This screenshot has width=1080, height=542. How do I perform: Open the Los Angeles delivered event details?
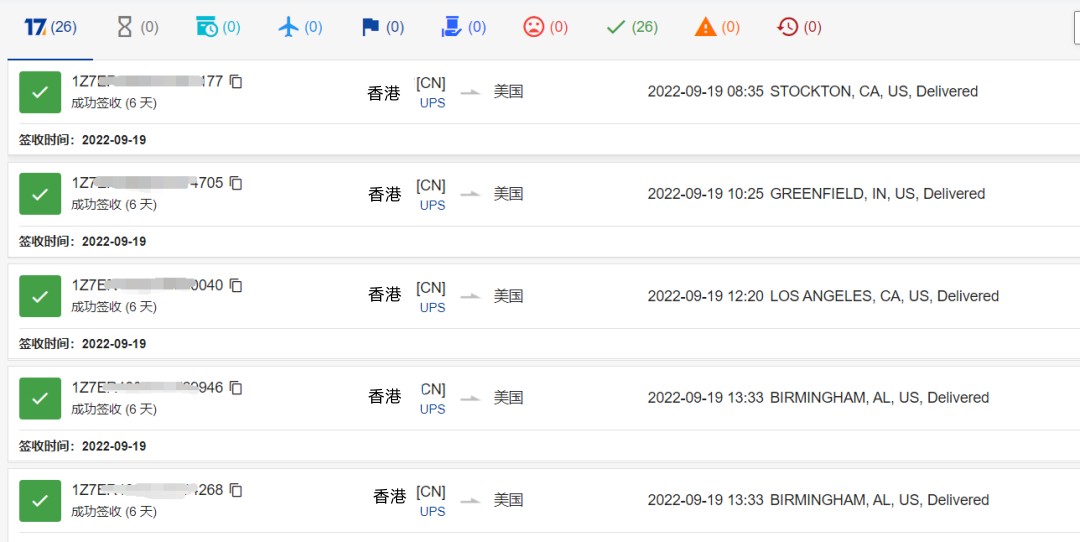tap(823, 296)
